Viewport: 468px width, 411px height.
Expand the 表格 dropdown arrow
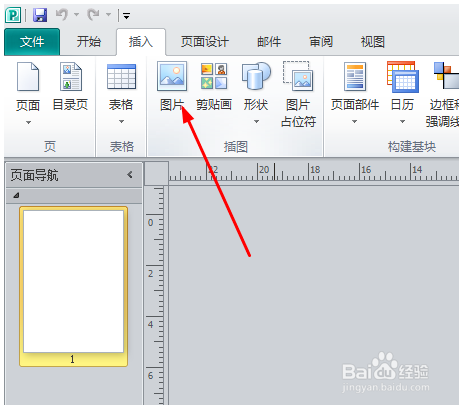(x=121, y=121)
